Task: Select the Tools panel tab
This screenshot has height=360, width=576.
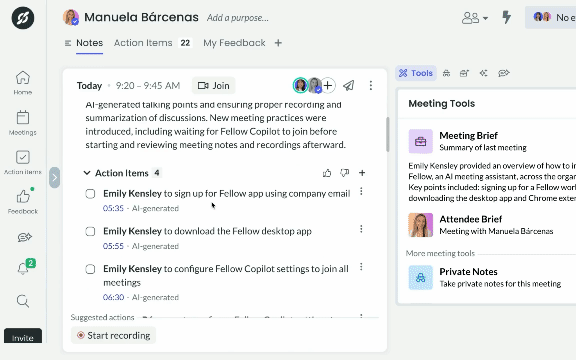Action: [x=416, y=73]
